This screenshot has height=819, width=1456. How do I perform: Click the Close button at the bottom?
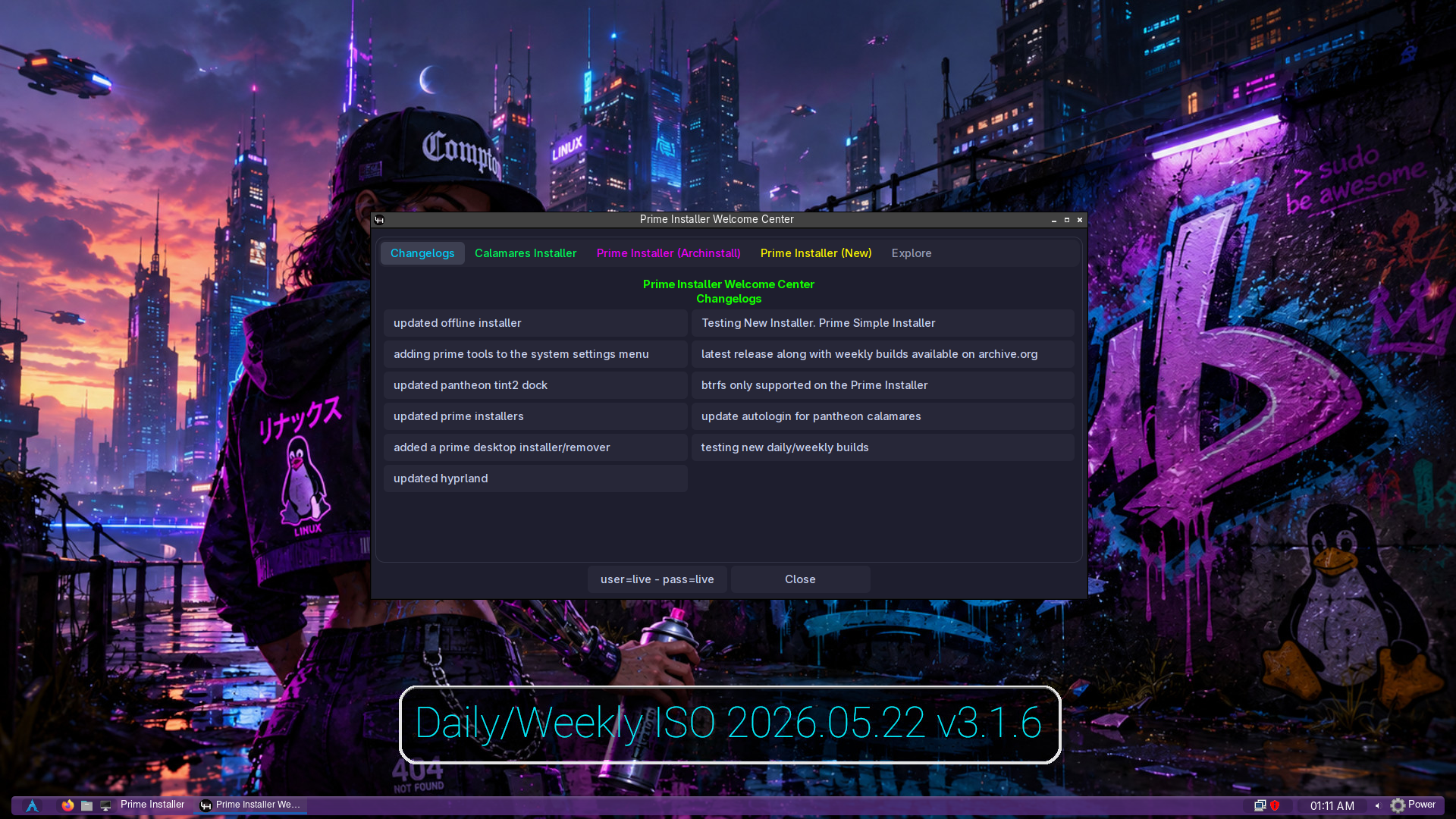click(x=800, y=579)
